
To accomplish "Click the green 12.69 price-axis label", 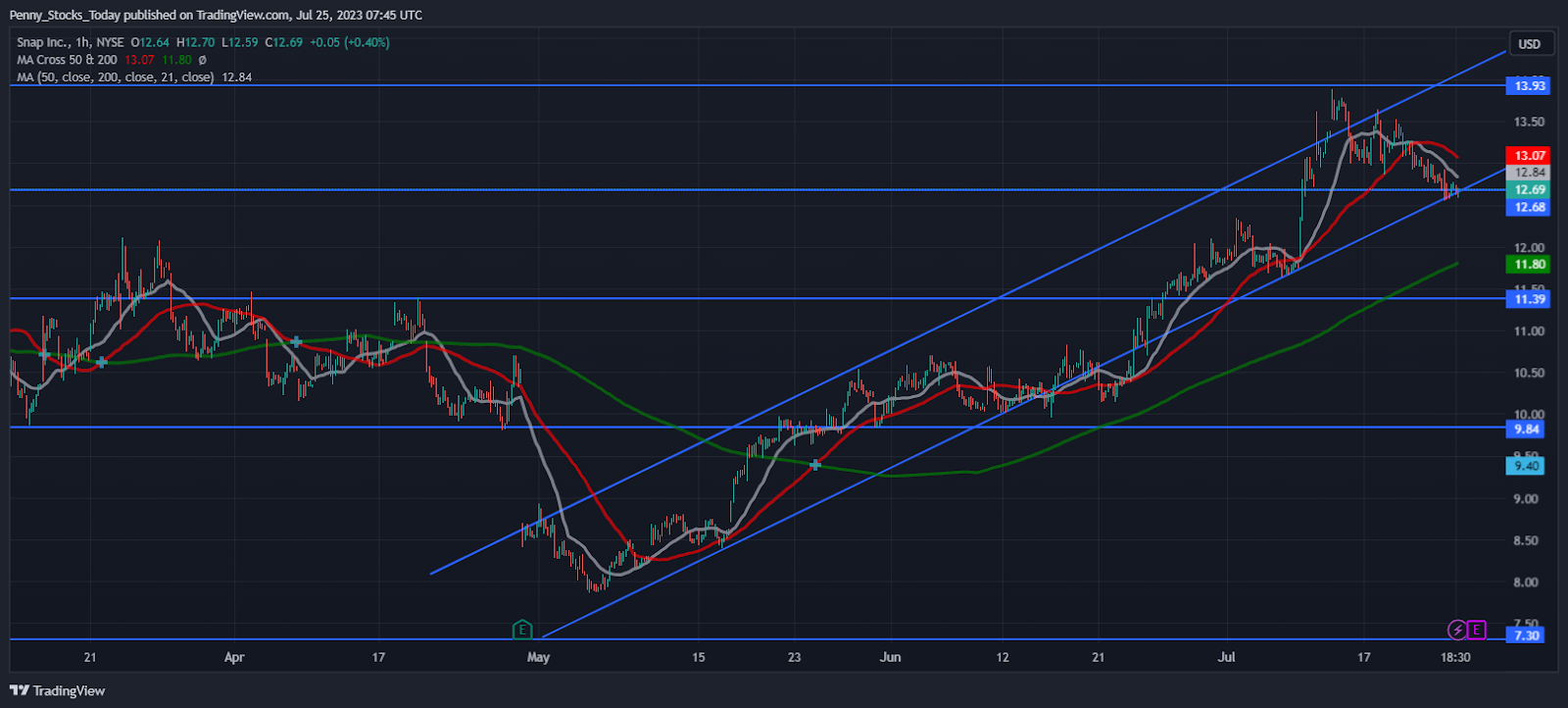I will [x=1530, y=190].
